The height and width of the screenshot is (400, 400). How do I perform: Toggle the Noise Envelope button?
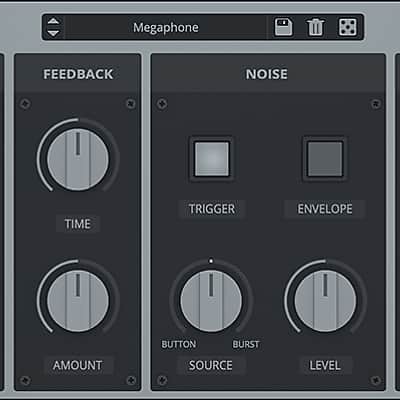[x=325, y=159]
